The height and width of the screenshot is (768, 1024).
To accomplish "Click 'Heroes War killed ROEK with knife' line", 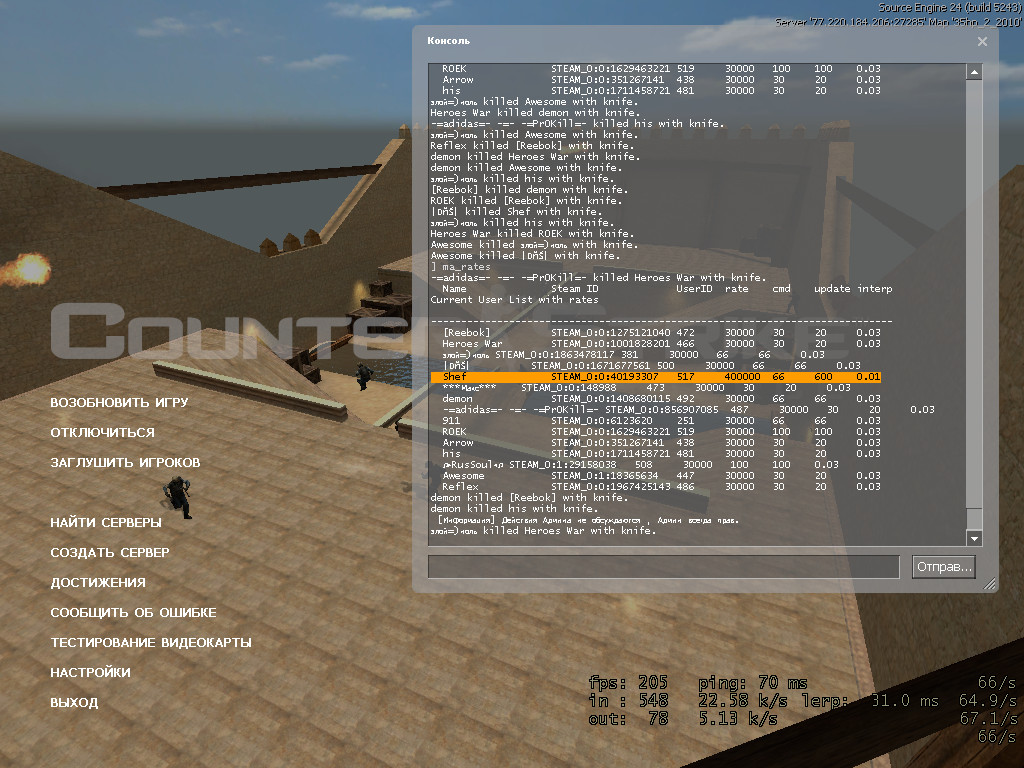I will [x=532, y=234].
